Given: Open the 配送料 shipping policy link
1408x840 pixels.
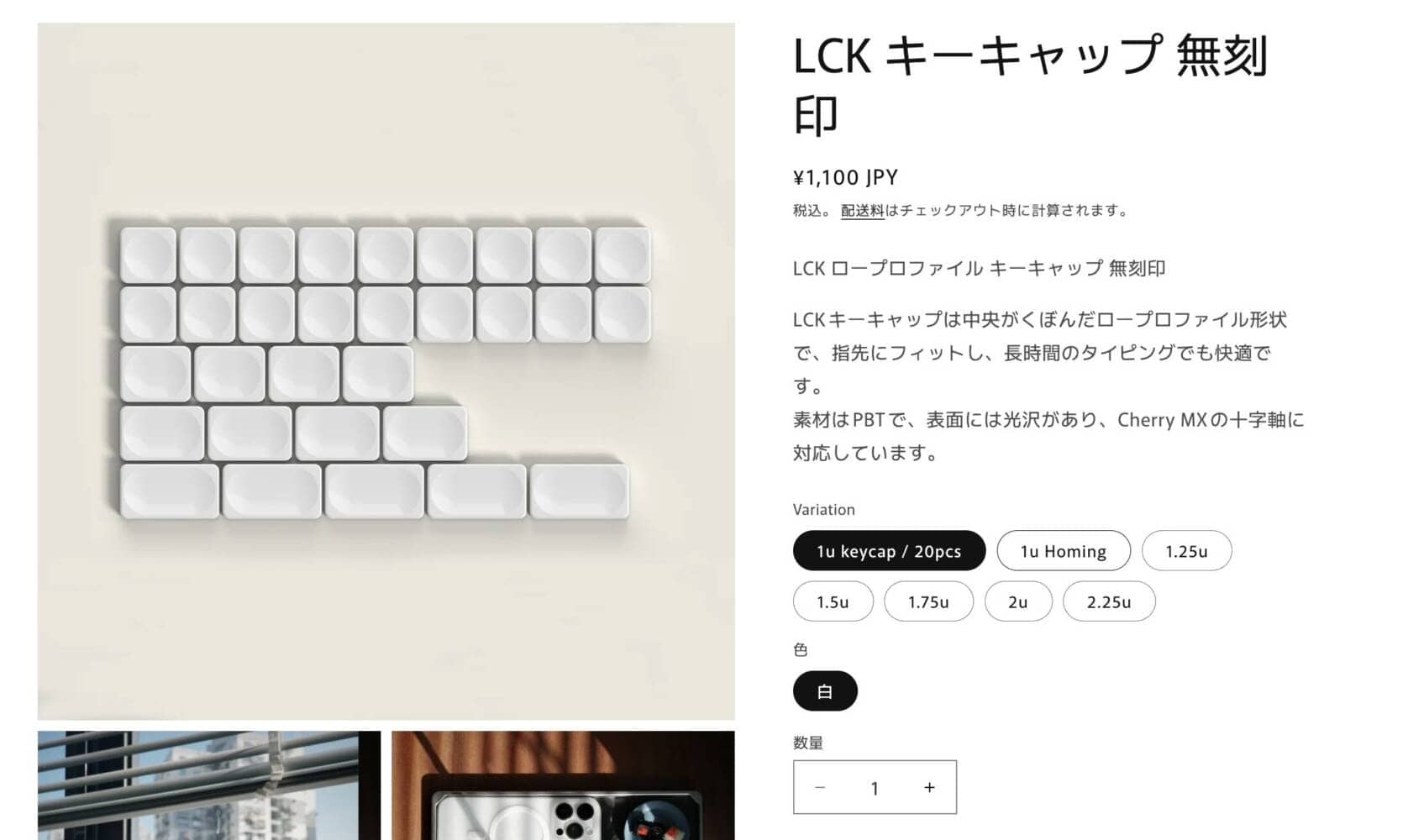Looking at the screenshot, I should click(863, 210).
